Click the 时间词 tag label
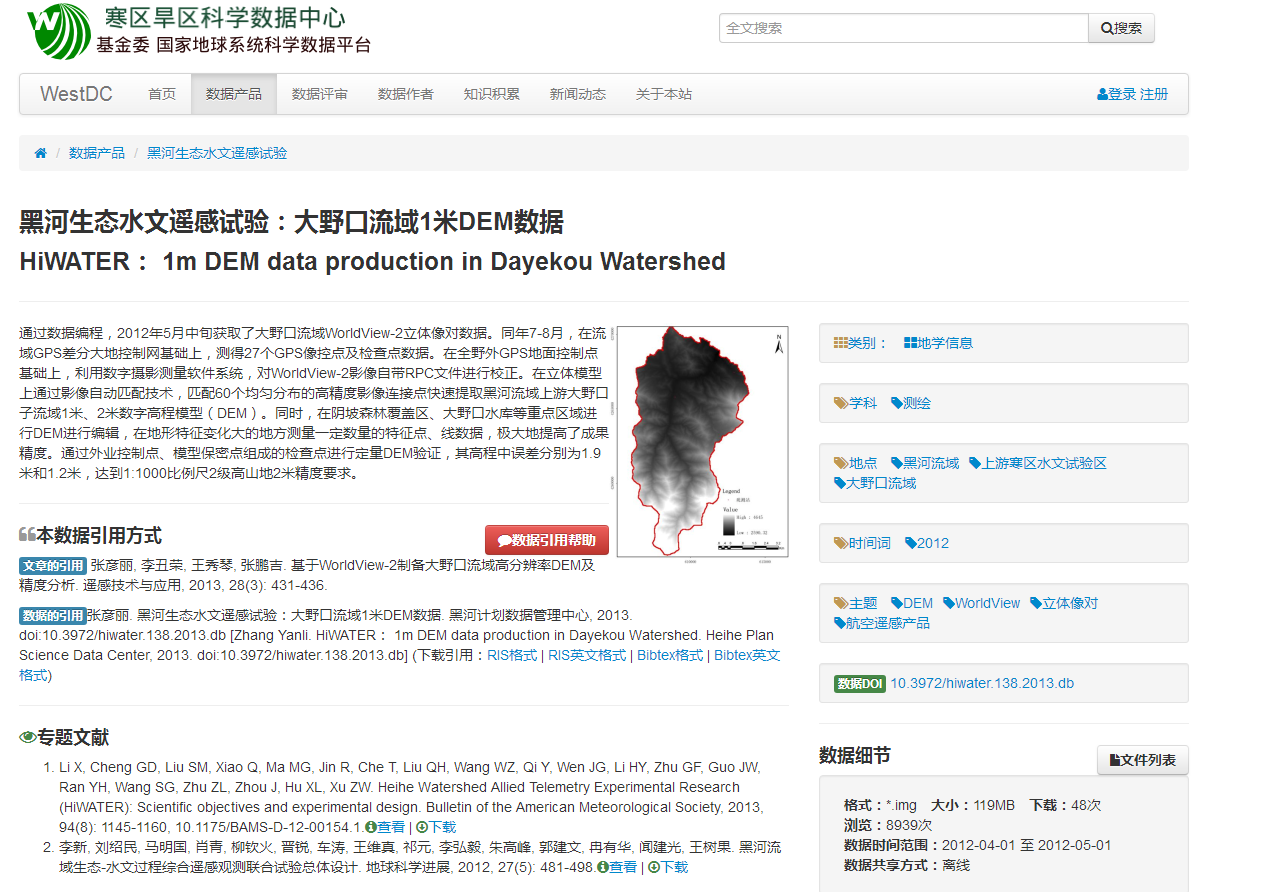This screenshot has width=1280, height=892. [862, 543]
